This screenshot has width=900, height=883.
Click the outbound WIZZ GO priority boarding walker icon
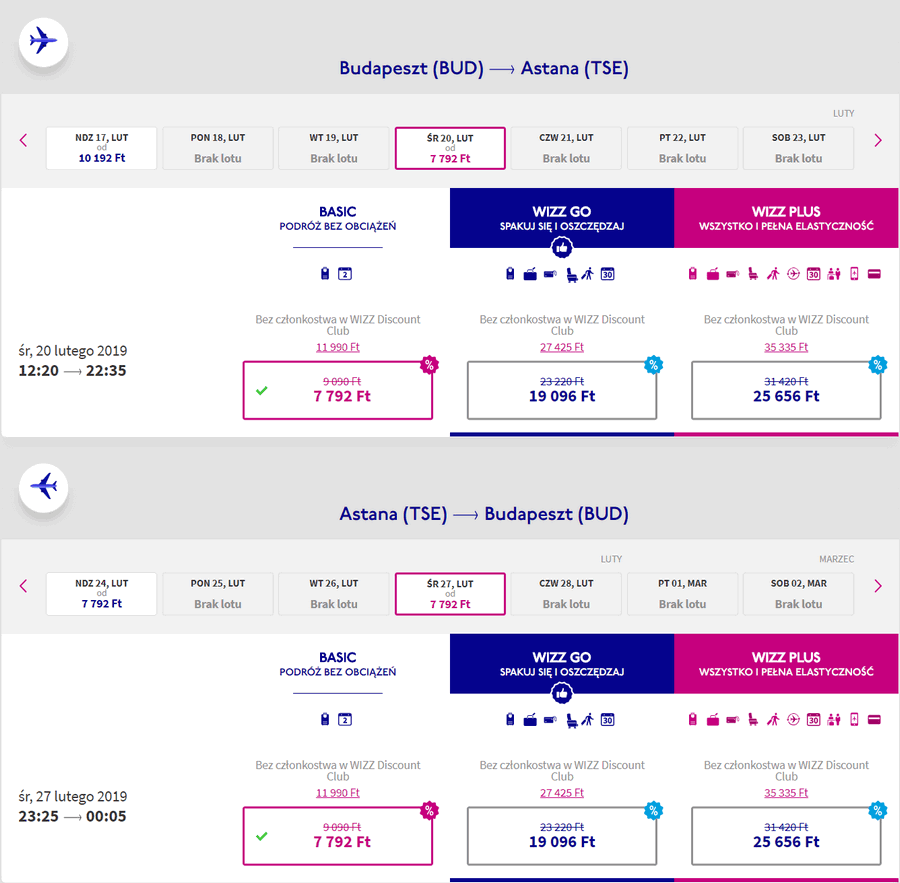(x=587, y=274)
